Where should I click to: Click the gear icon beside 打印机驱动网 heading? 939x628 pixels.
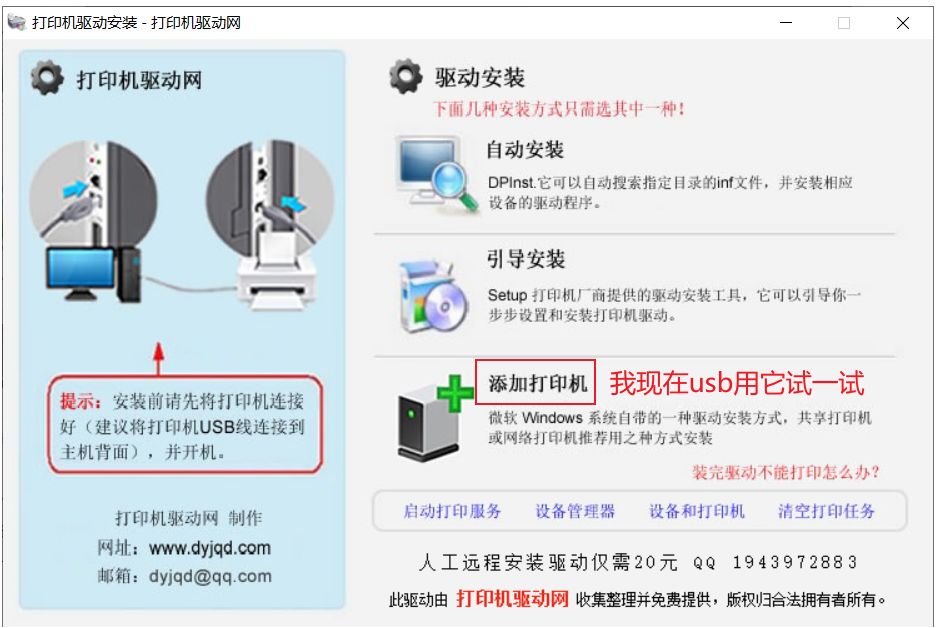47,78
